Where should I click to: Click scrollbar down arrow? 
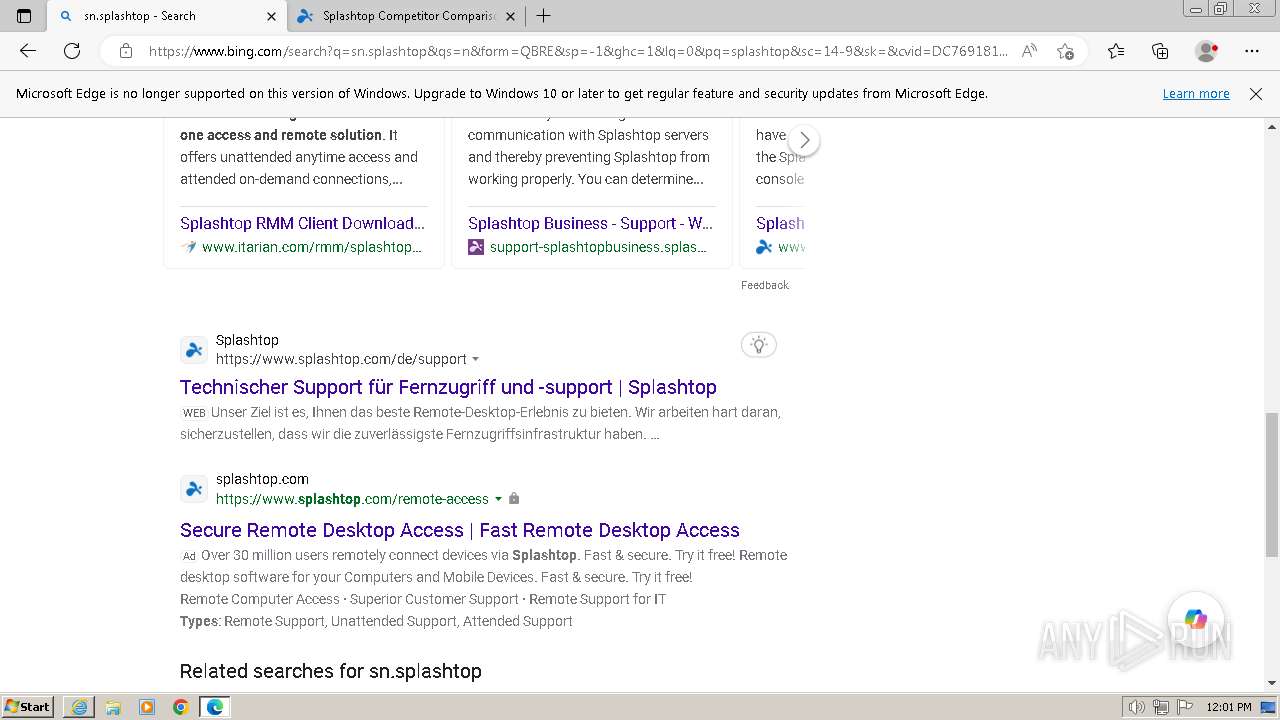tap(1272, 683)
